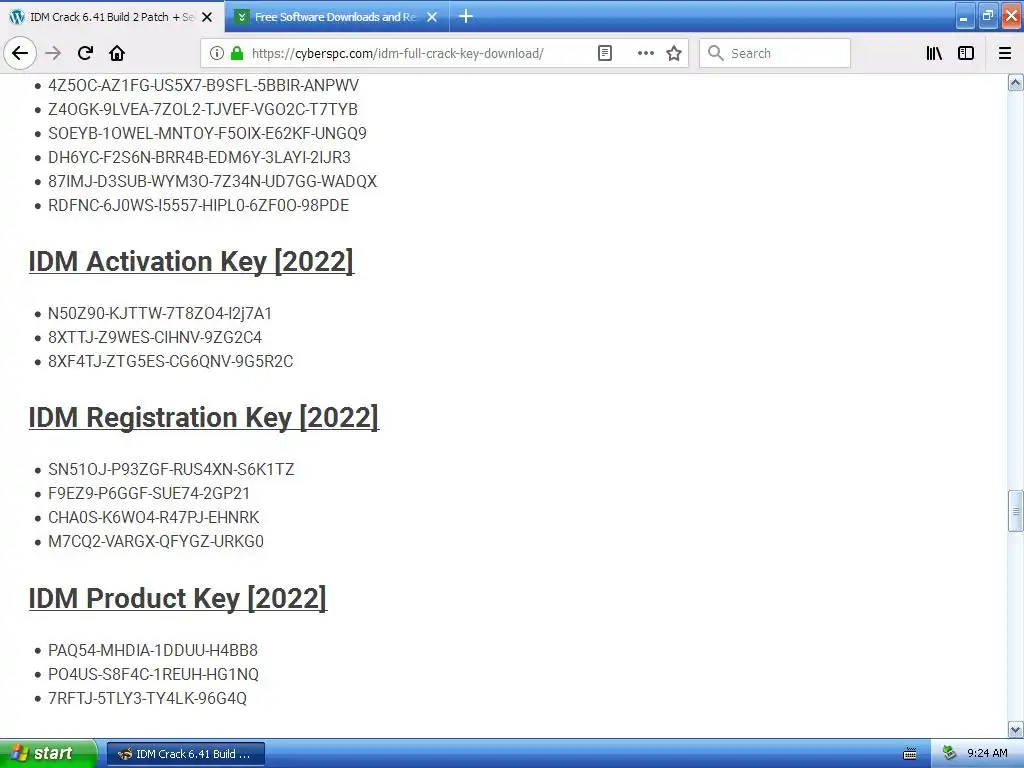Show sidebars icon in toolbar
The height and width of the screenshot is (768, 1024).
pyautogui.click(x=966, y=53)
